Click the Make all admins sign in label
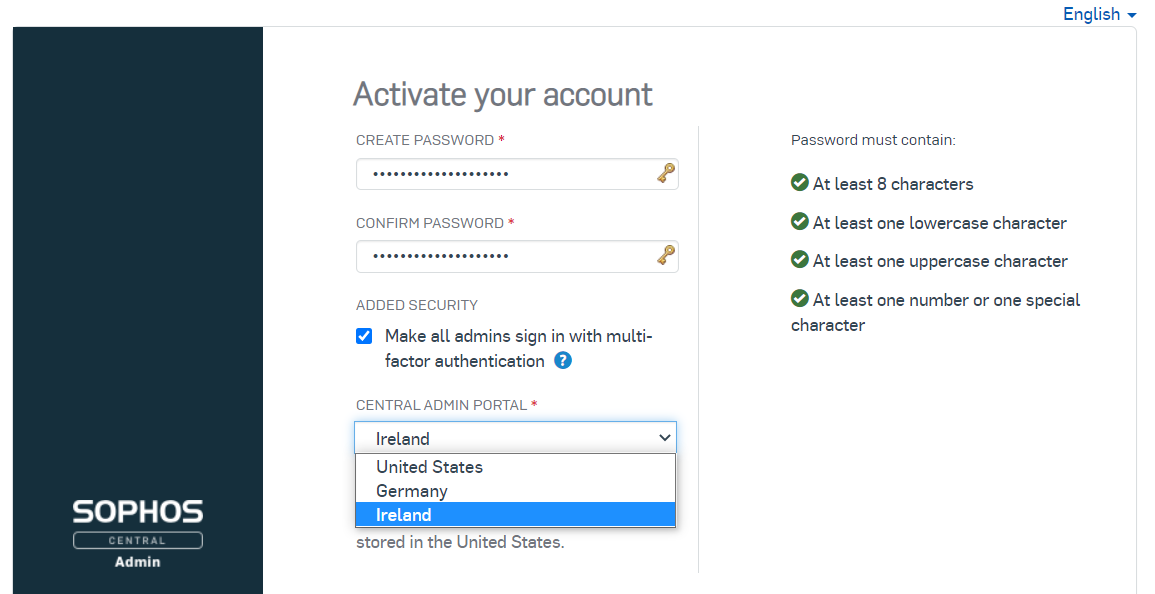1155x594 pixels. (519, 349)
